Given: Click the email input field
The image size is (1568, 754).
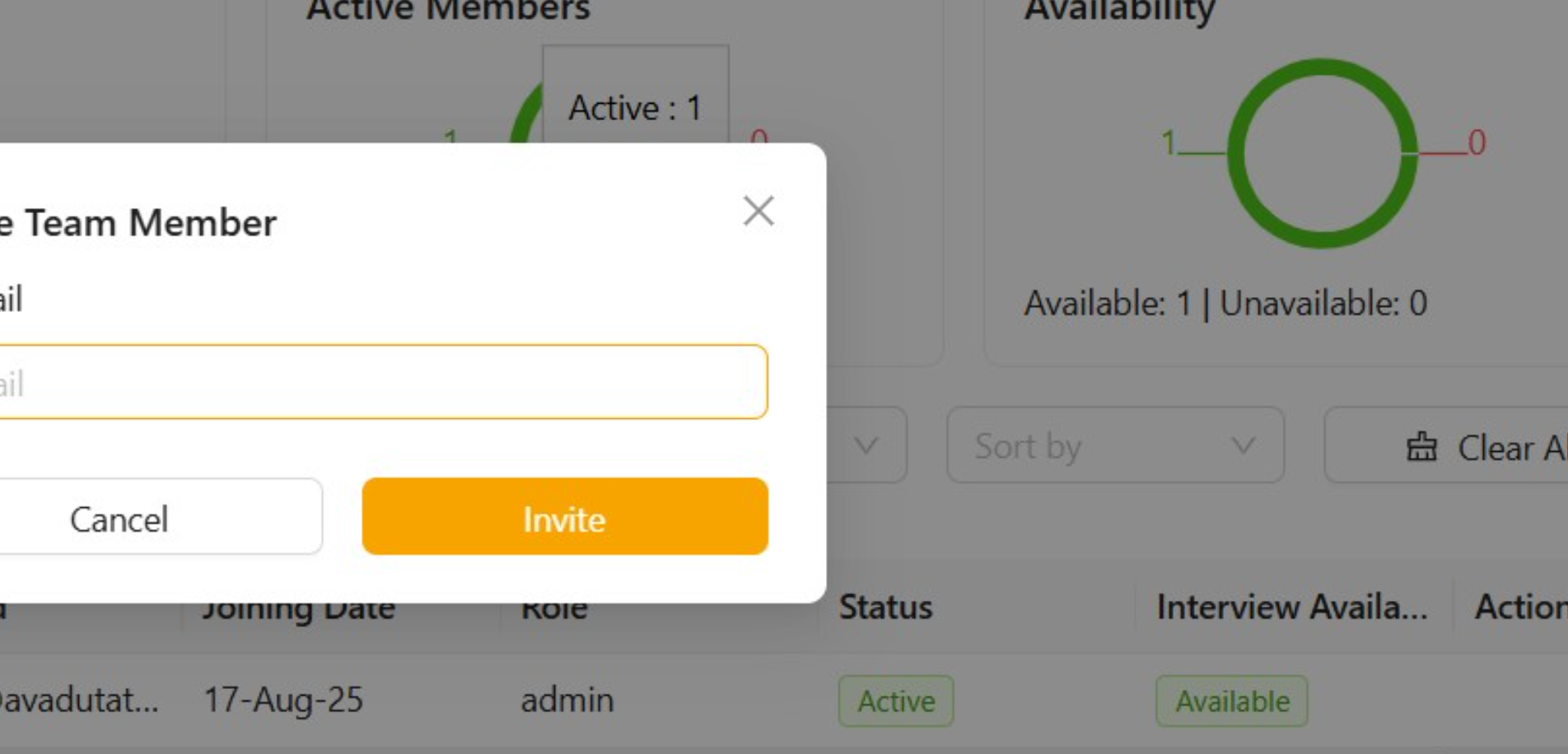Looking at the screenshot, I should (380, 383).
